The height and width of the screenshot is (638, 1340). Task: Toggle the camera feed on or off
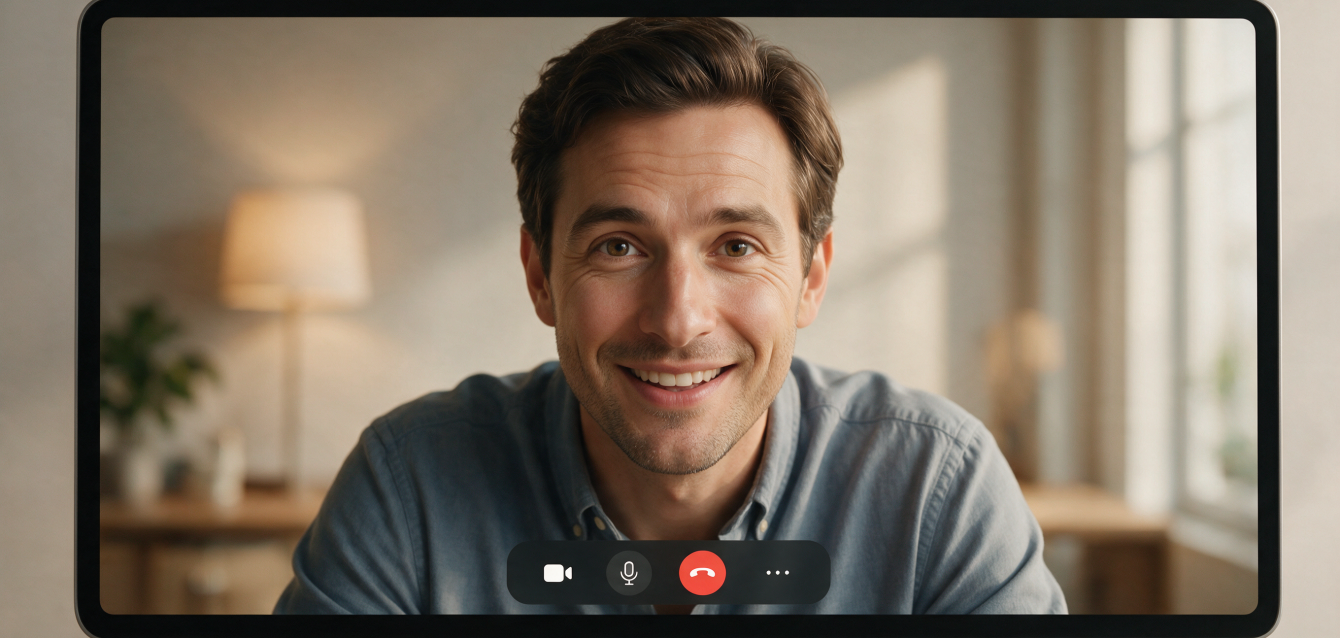pyautogui.click(x=557, y=573)
